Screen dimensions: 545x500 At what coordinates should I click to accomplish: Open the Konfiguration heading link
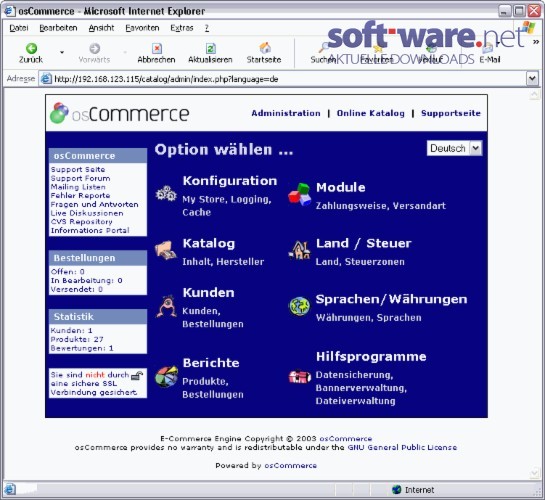[x=230, y=181]
